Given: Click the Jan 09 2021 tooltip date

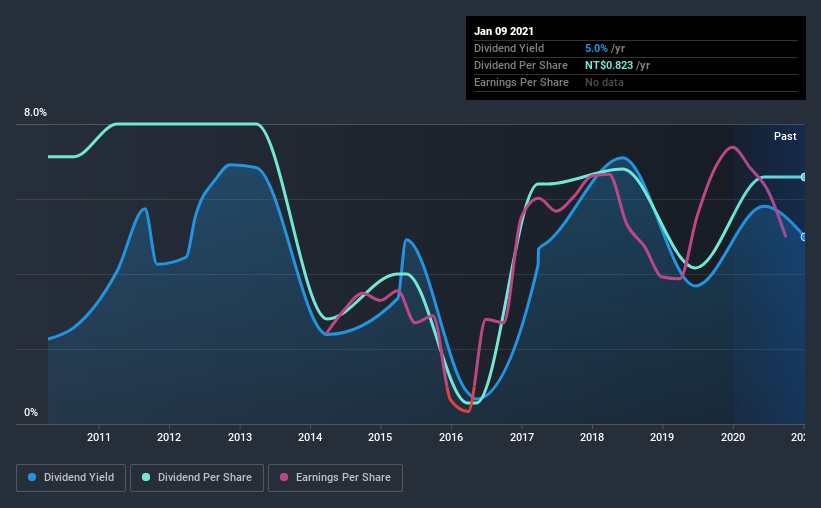Looking at the screenshot, I should (x=504, y=31).
